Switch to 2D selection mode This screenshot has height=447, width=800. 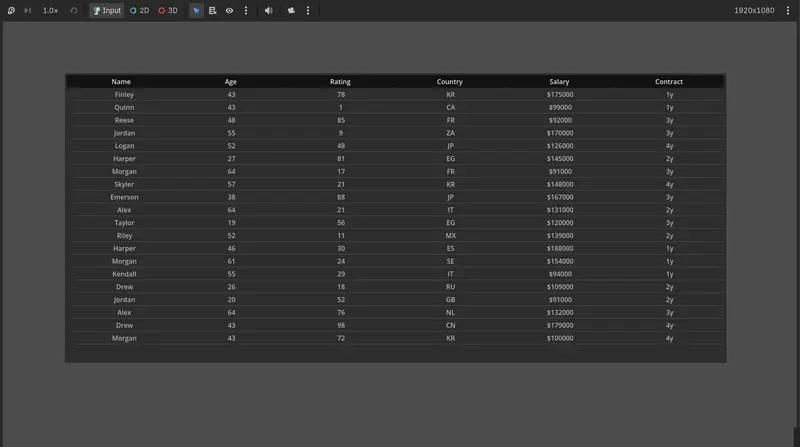[139, 10]
